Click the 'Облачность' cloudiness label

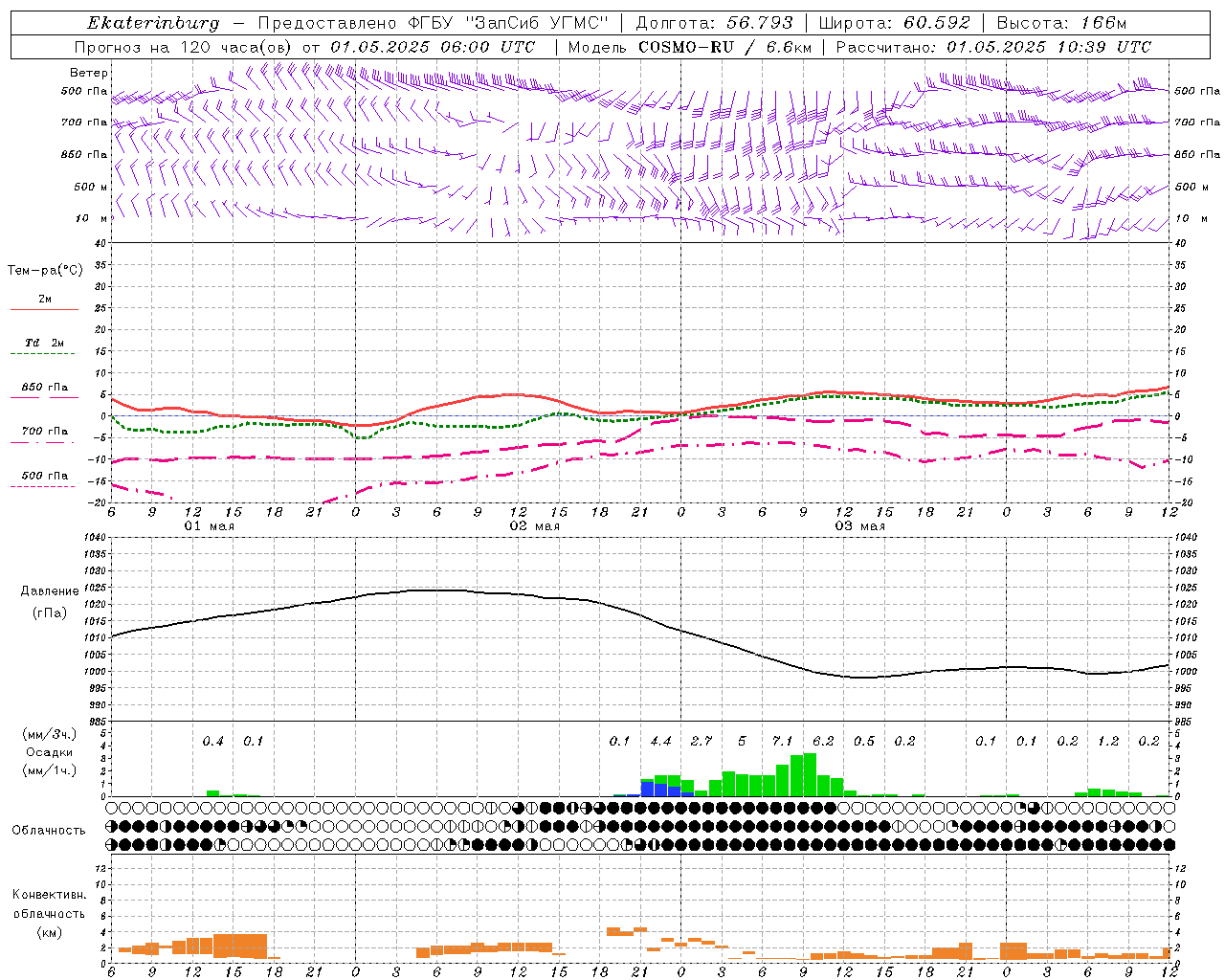[49, 831]
